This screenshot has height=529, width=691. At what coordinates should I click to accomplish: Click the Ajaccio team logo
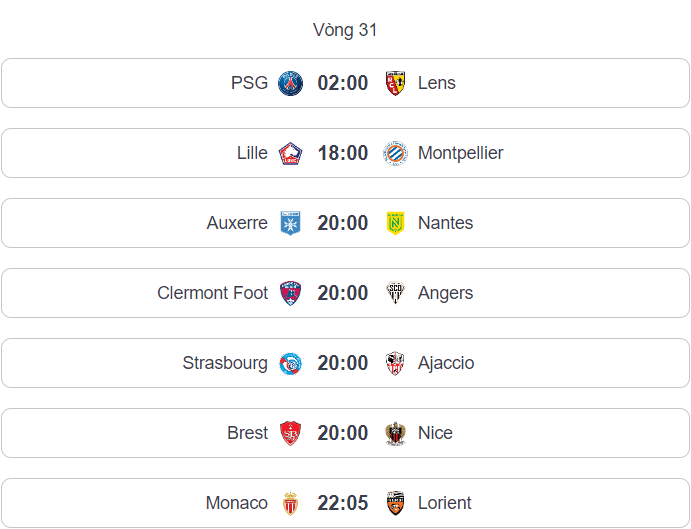point(395,363)
